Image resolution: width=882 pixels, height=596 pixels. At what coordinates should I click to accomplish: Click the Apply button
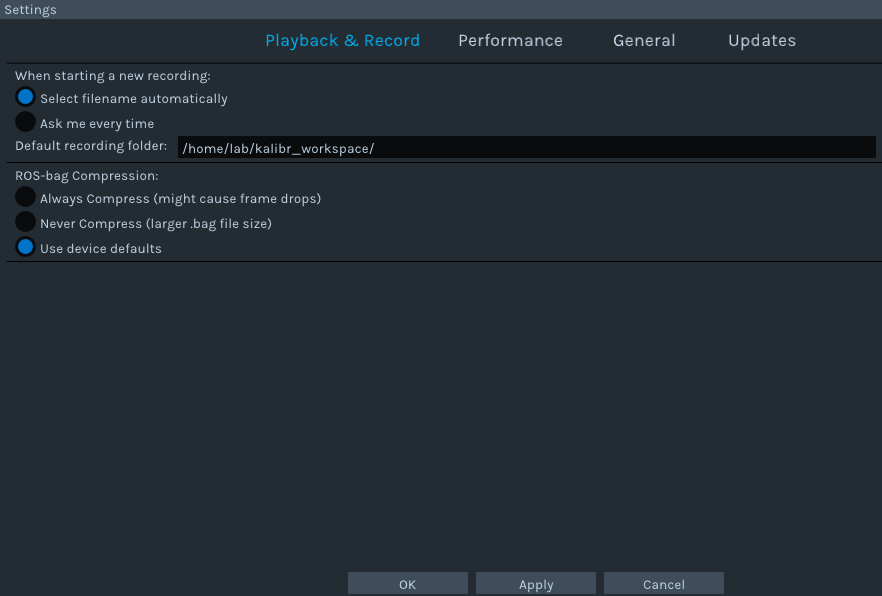pyautogui.click(x=536, y=584)
